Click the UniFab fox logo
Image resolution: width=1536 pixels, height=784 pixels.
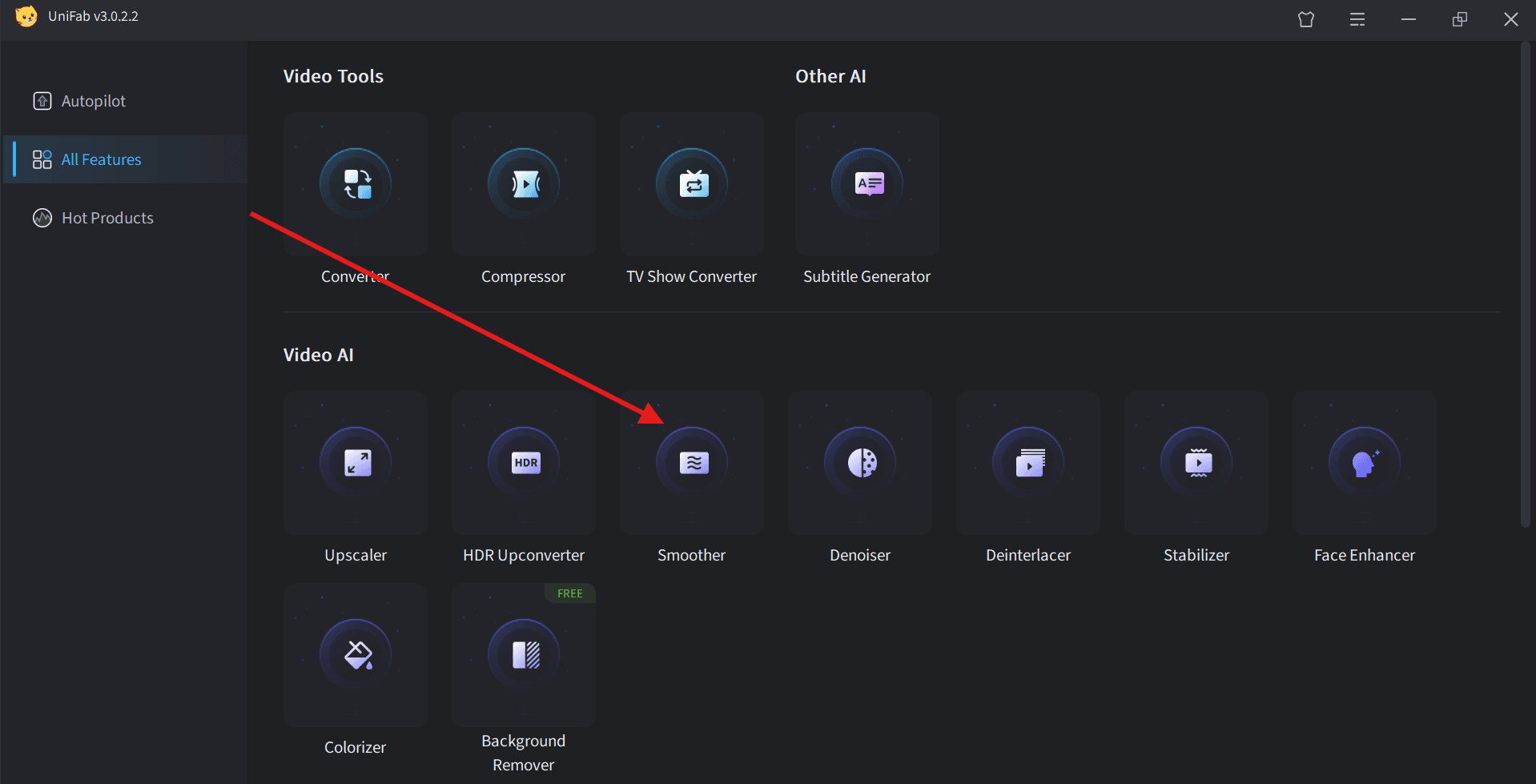point(26,17)
